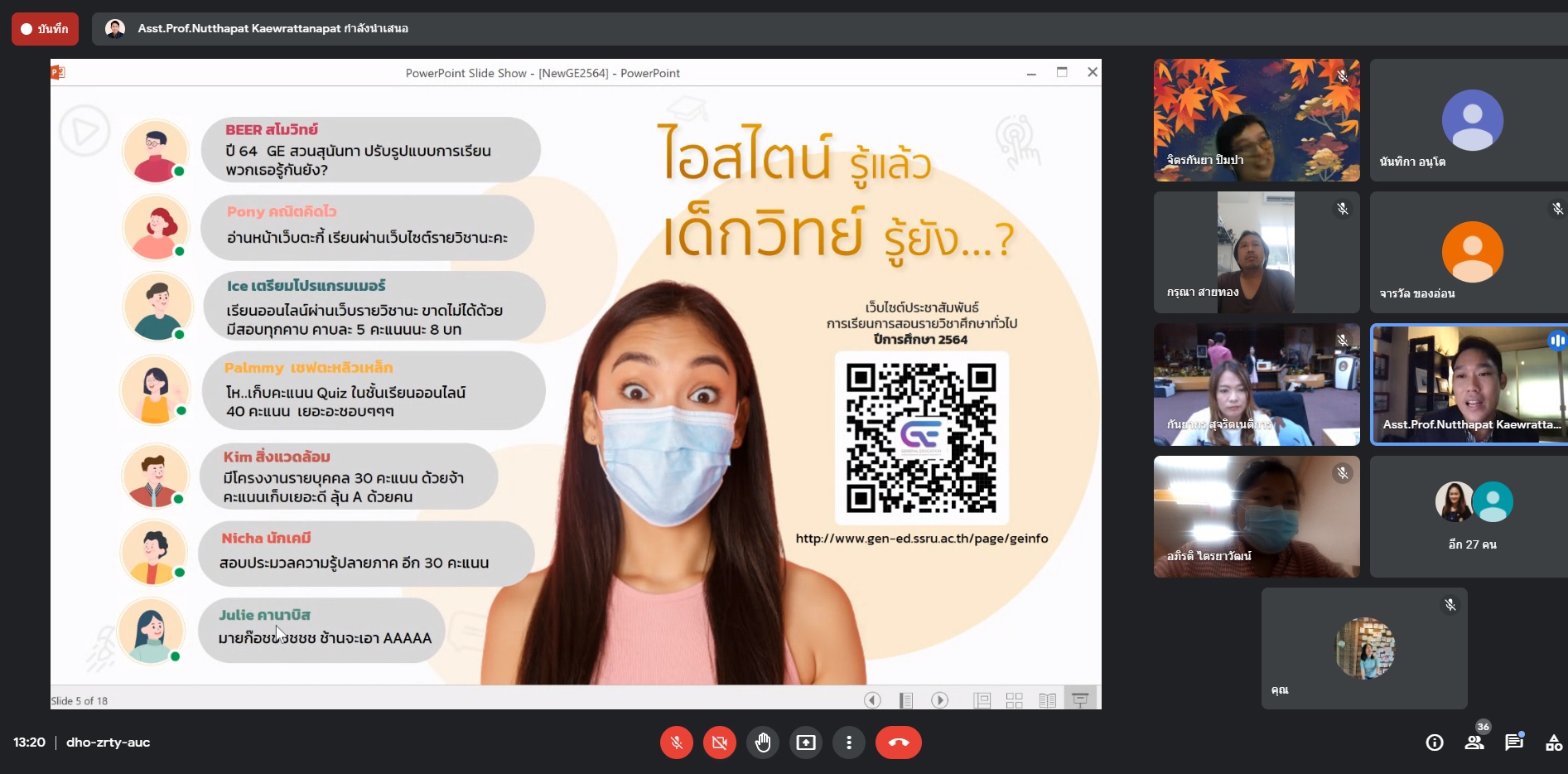The height and width of the screenshot is (774, 1568).
Task: Open the slide notes icon between arrows
Action: tap(906, 700)
